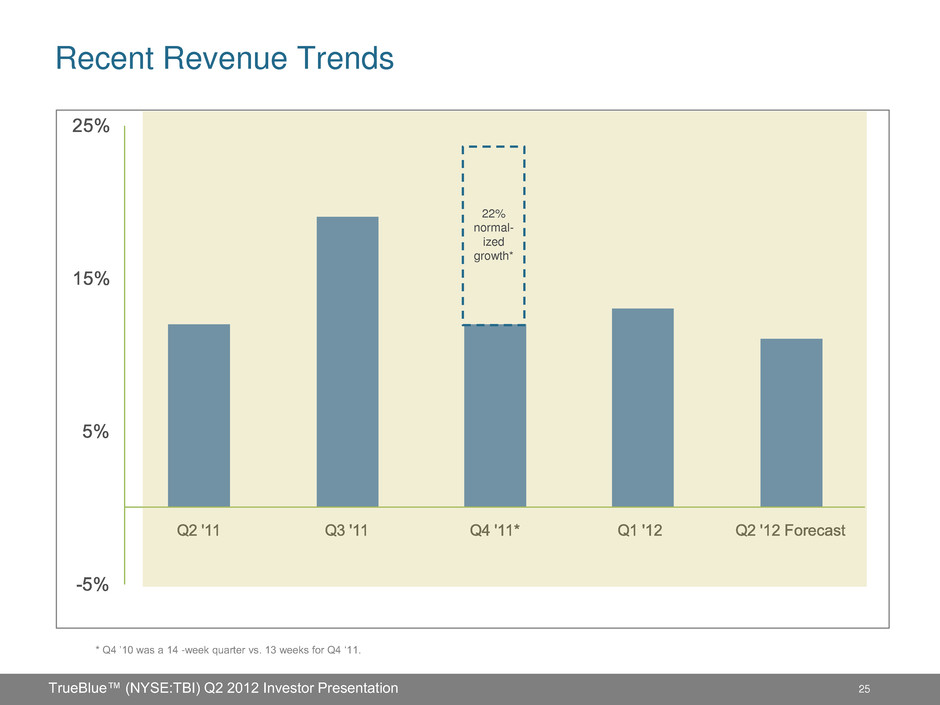Screen dimensions: 940x705
Task: Click the Q1 '12 category label
Action: [642, 531]
